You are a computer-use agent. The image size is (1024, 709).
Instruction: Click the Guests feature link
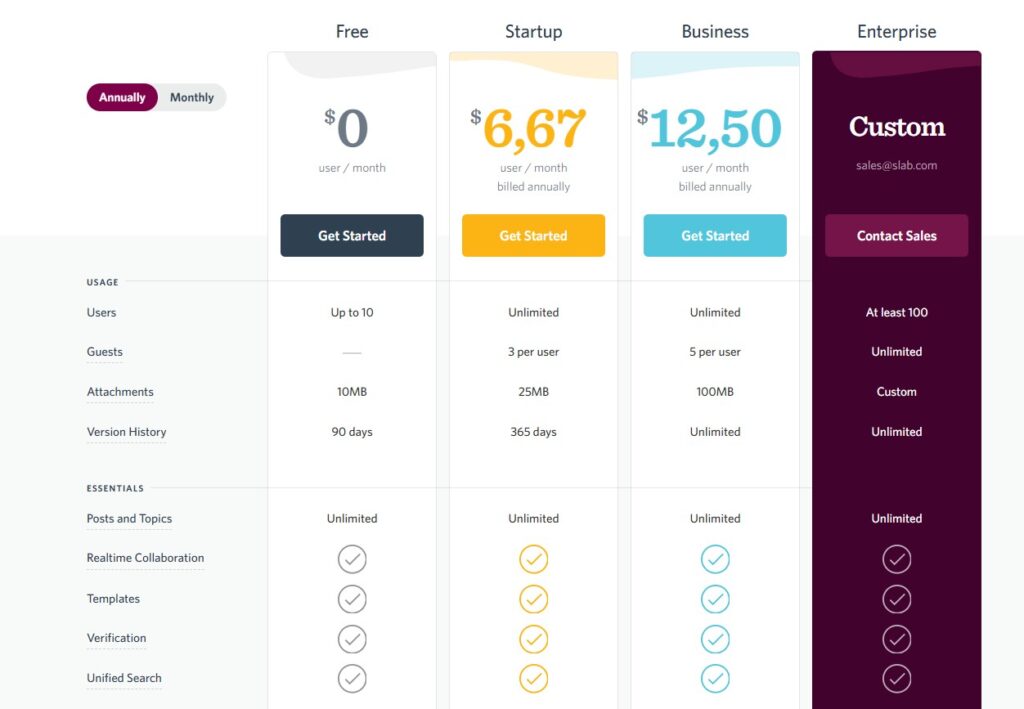coord(104,352)
